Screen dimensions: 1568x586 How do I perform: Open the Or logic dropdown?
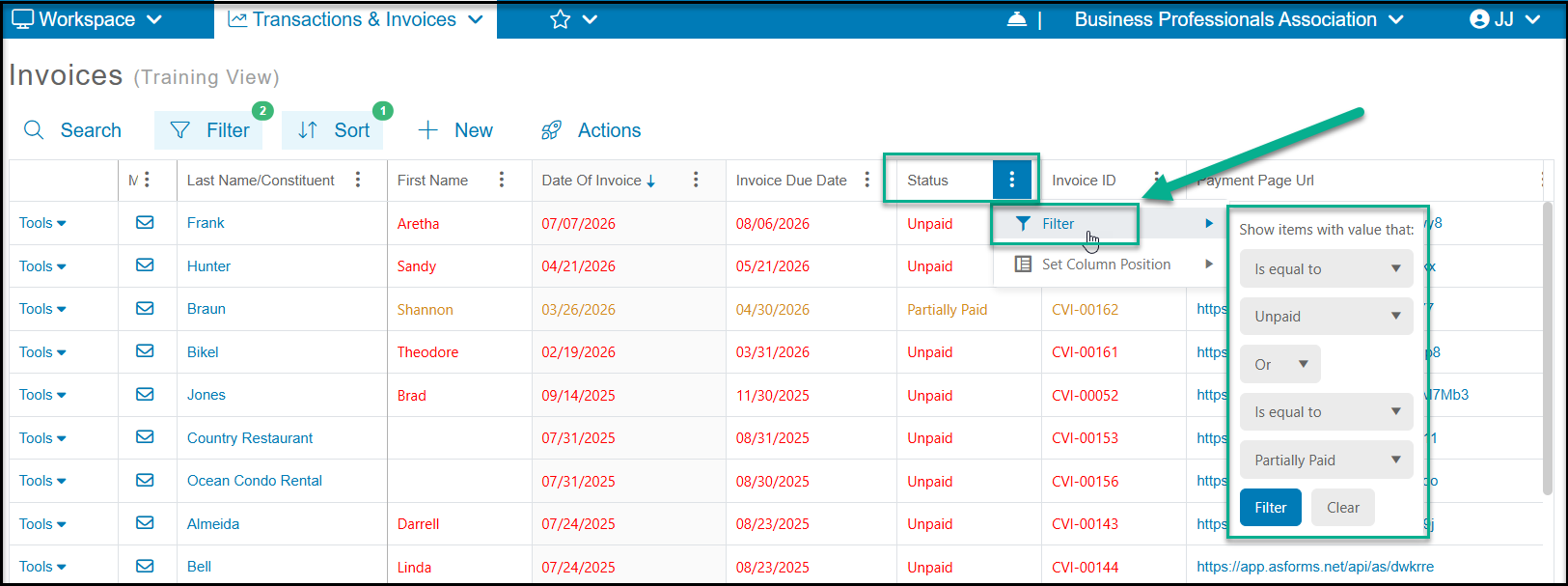pos(1279,364)
